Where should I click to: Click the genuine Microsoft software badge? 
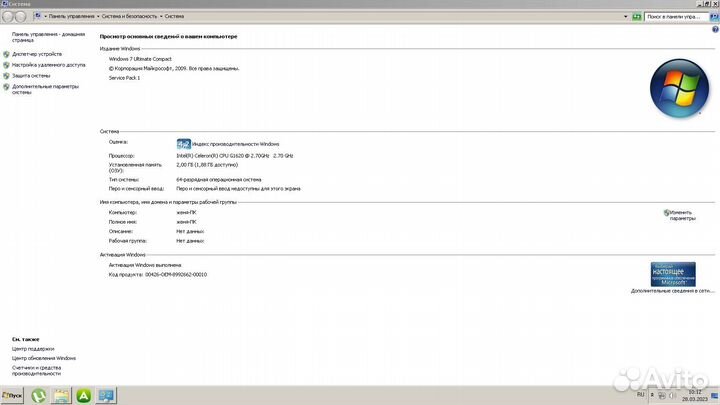point(673,274)
